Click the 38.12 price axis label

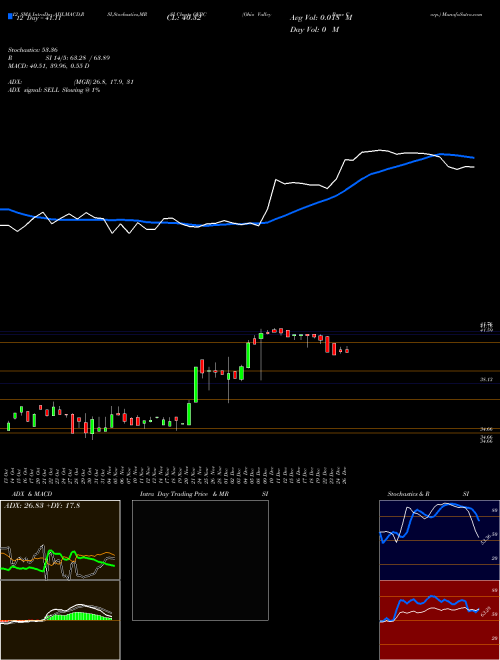(486, 380)
